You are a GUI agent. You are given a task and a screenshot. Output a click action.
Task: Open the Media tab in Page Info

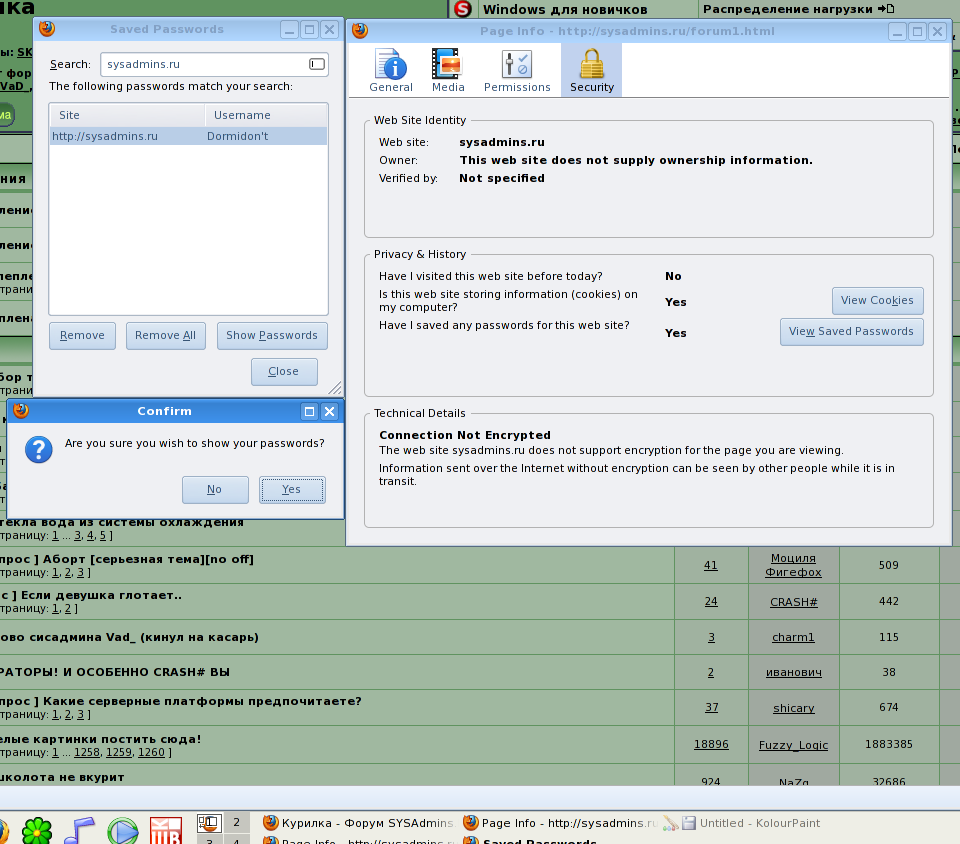click(448, 71)
